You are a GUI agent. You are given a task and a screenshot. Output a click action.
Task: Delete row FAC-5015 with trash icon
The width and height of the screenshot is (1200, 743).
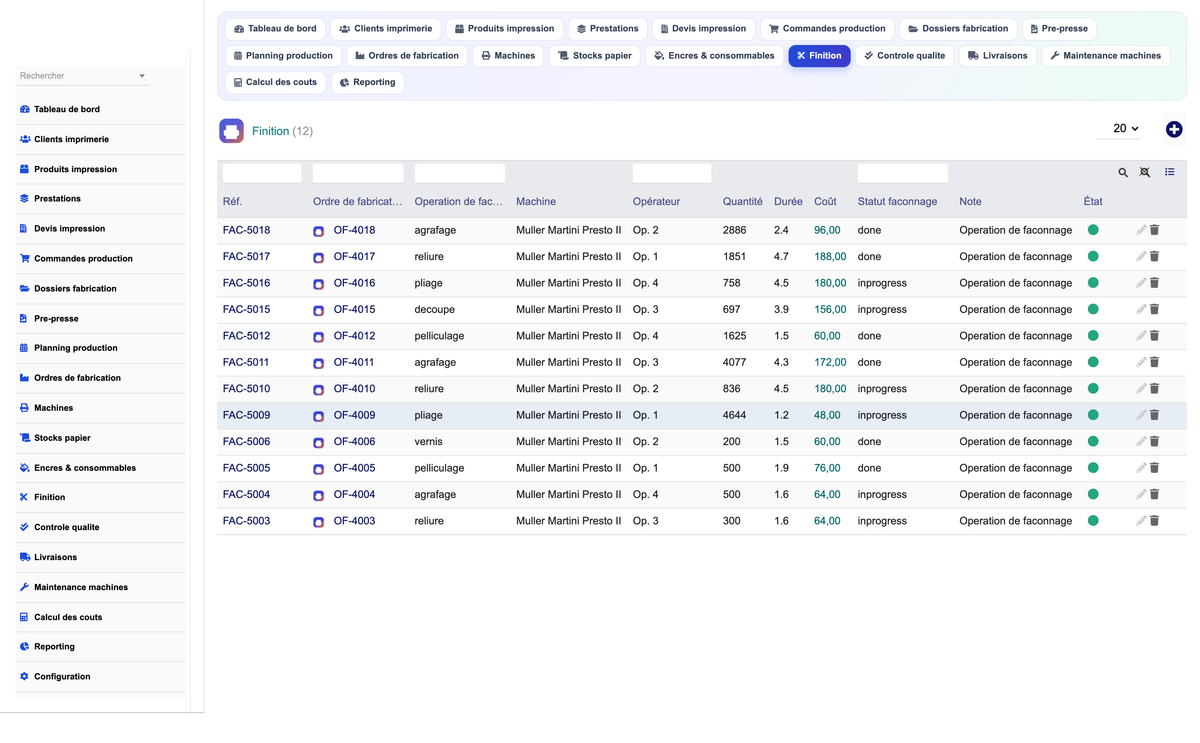(x=1154, y=309)
